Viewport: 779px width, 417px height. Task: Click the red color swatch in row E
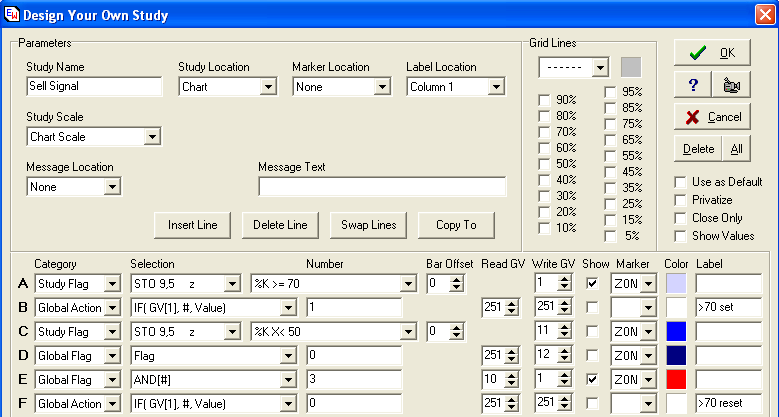(677, 380)
